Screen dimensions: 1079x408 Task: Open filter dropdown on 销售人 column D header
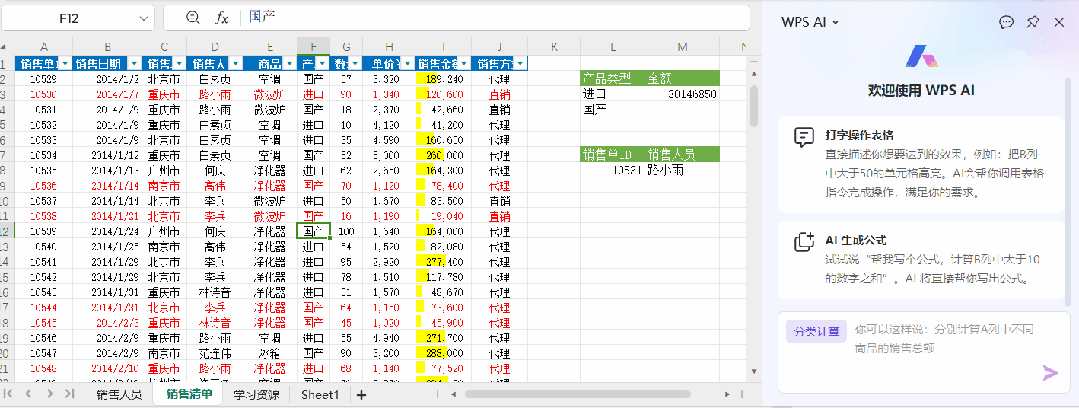pos(235,63)
